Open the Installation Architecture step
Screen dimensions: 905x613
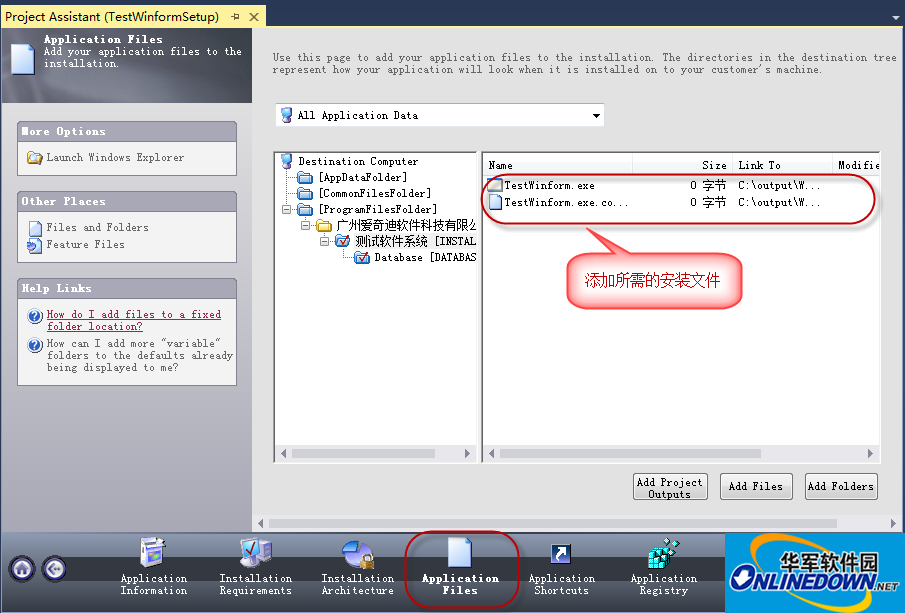tap(358, 567)
